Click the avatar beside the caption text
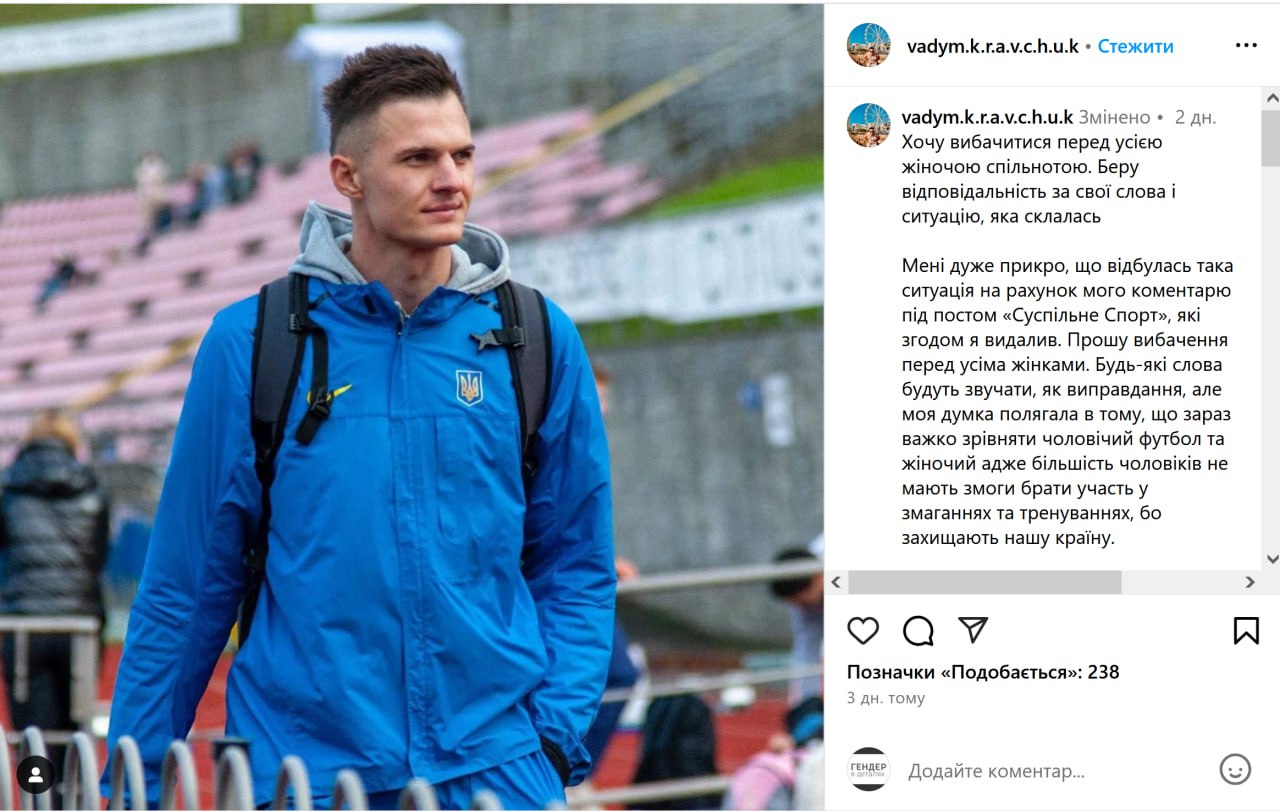 click(x=868, y=125)
